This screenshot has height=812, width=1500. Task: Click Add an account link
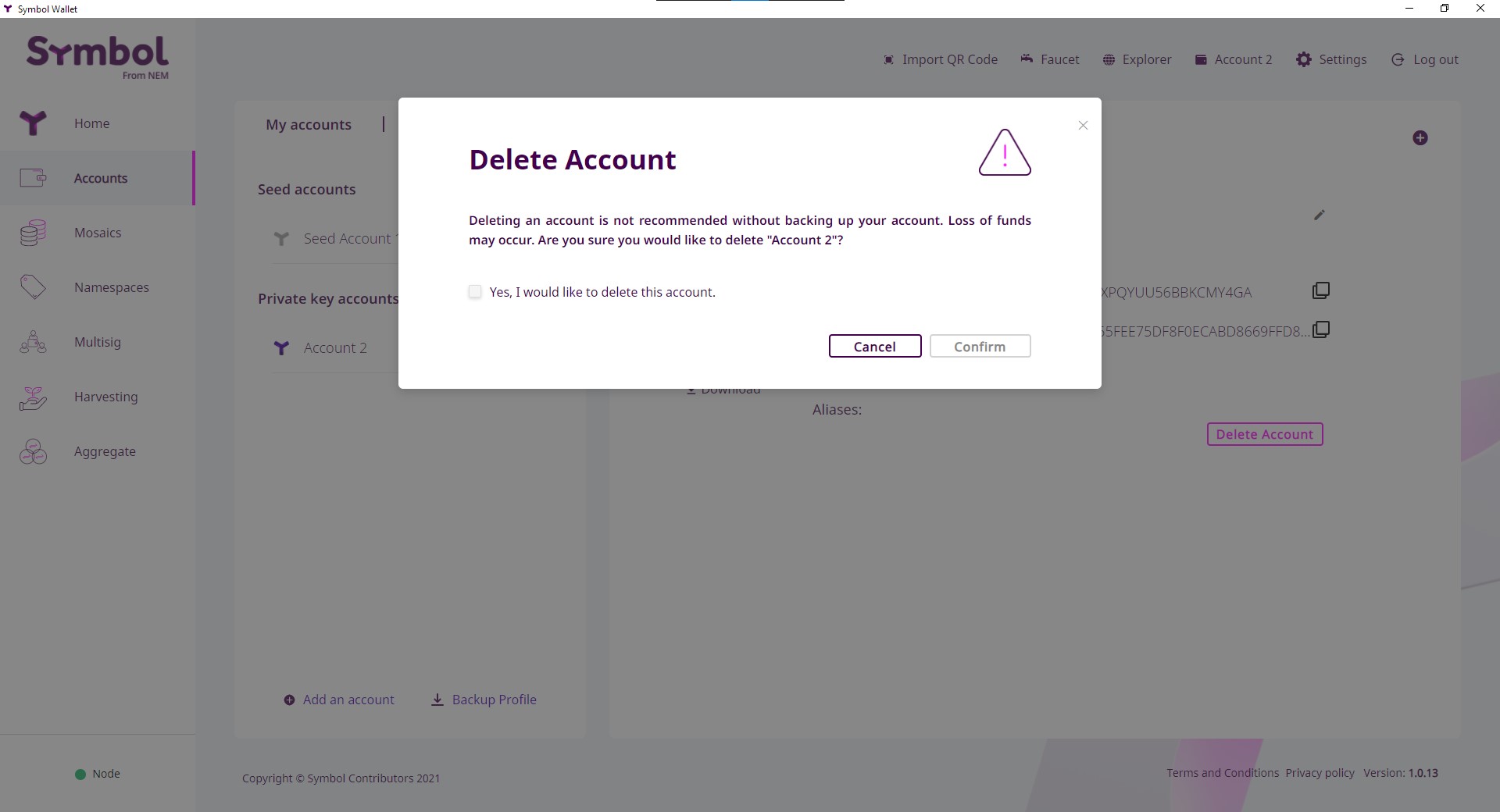click(339, 700)
